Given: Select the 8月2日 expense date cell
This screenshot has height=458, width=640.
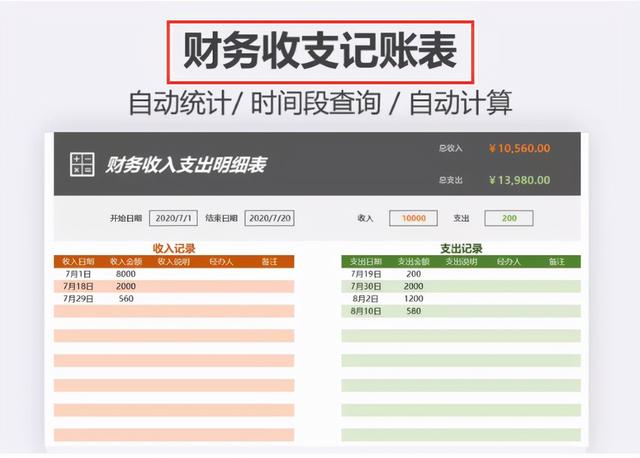Looking at the screenshot, I should pos(366,299).
